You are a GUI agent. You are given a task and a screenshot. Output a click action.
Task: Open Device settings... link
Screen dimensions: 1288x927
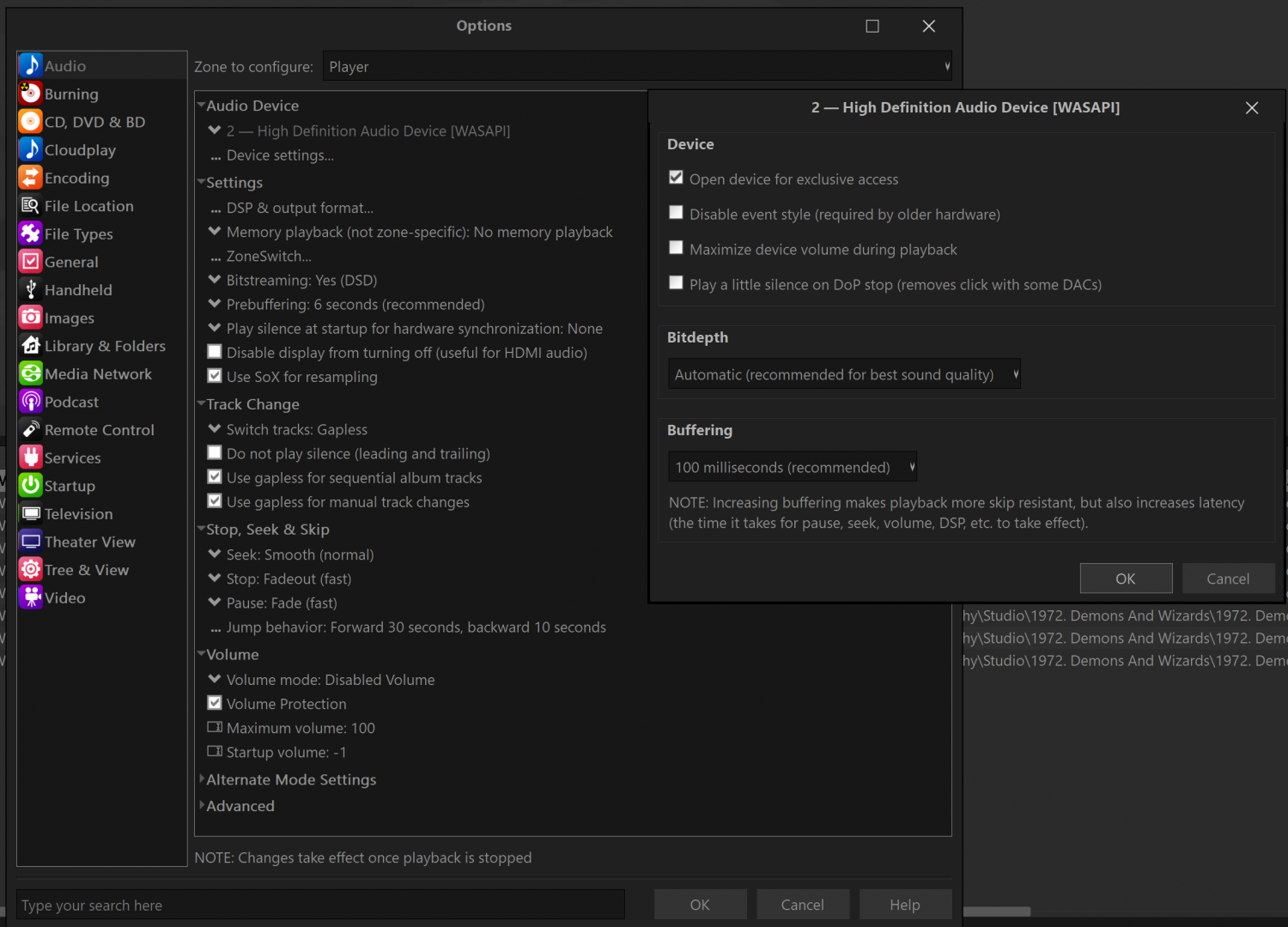(280, 155)
